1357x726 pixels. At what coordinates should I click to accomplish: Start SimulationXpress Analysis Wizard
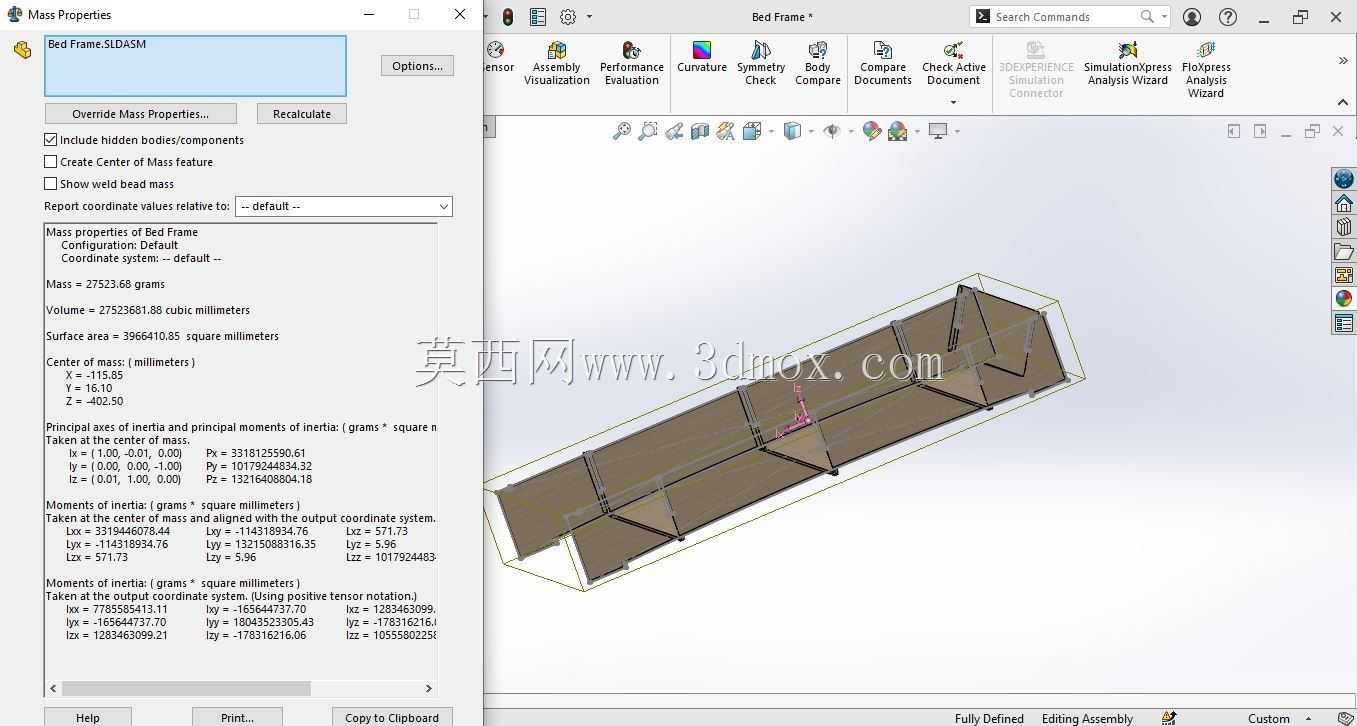(1127, 63)
